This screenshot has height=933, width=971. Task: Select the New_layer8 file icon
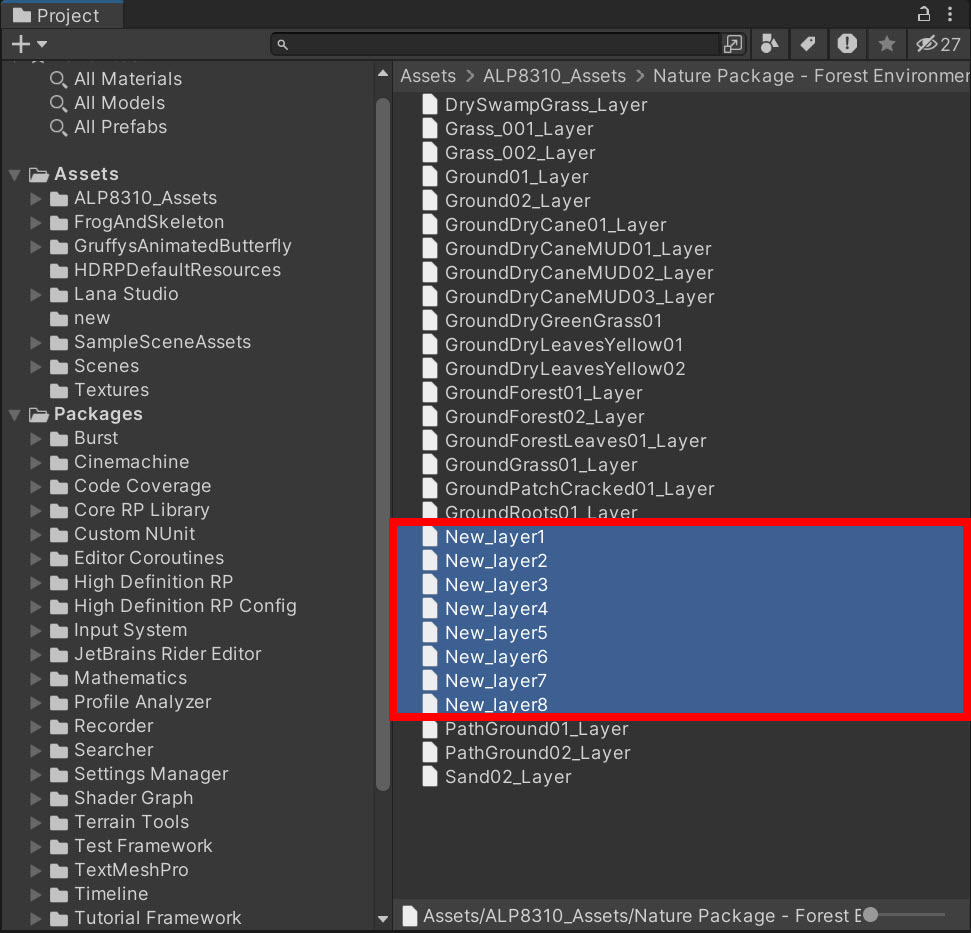pos(430,705)
